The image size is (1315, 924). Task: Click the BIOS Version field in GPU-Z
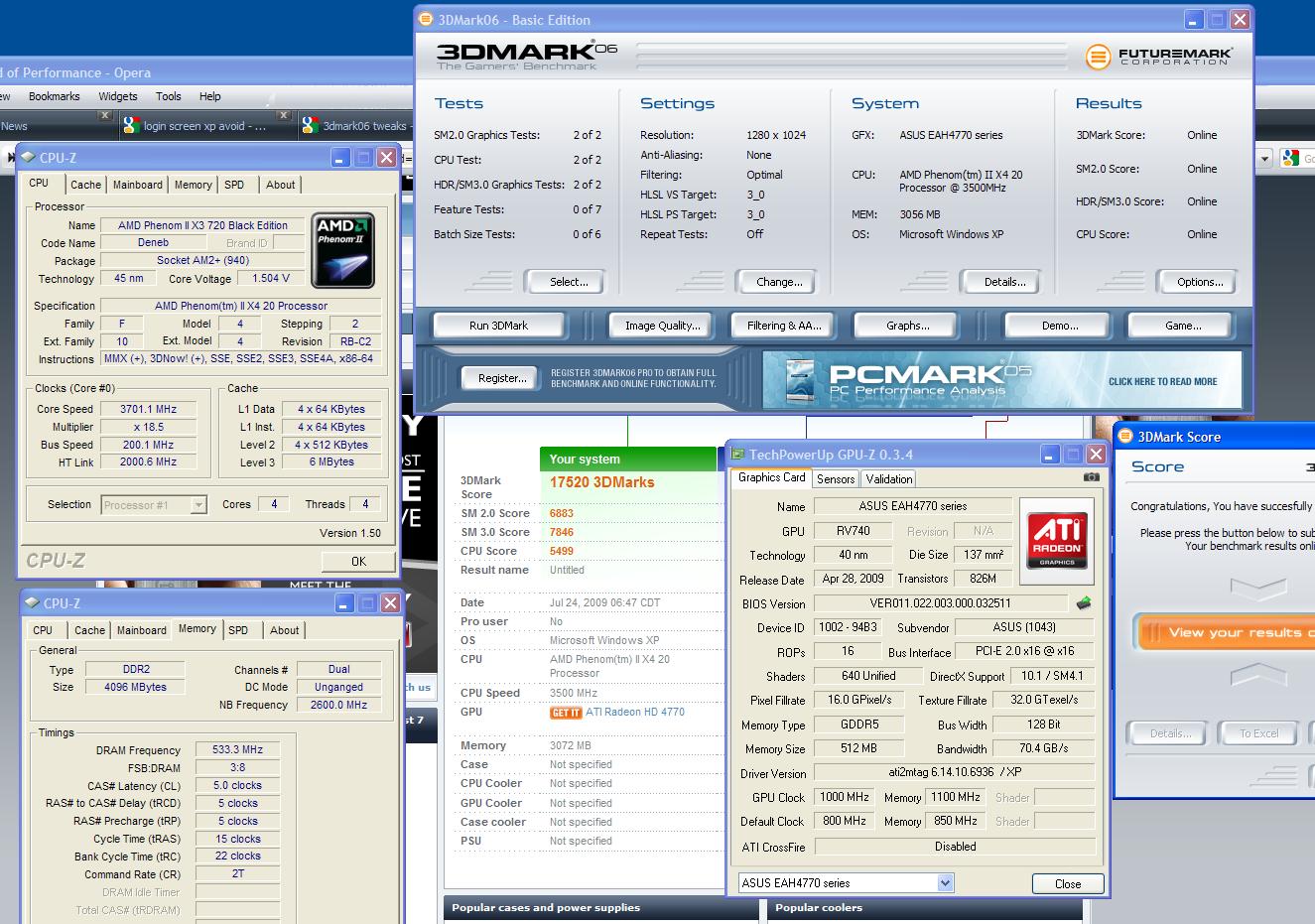(941, 602)
